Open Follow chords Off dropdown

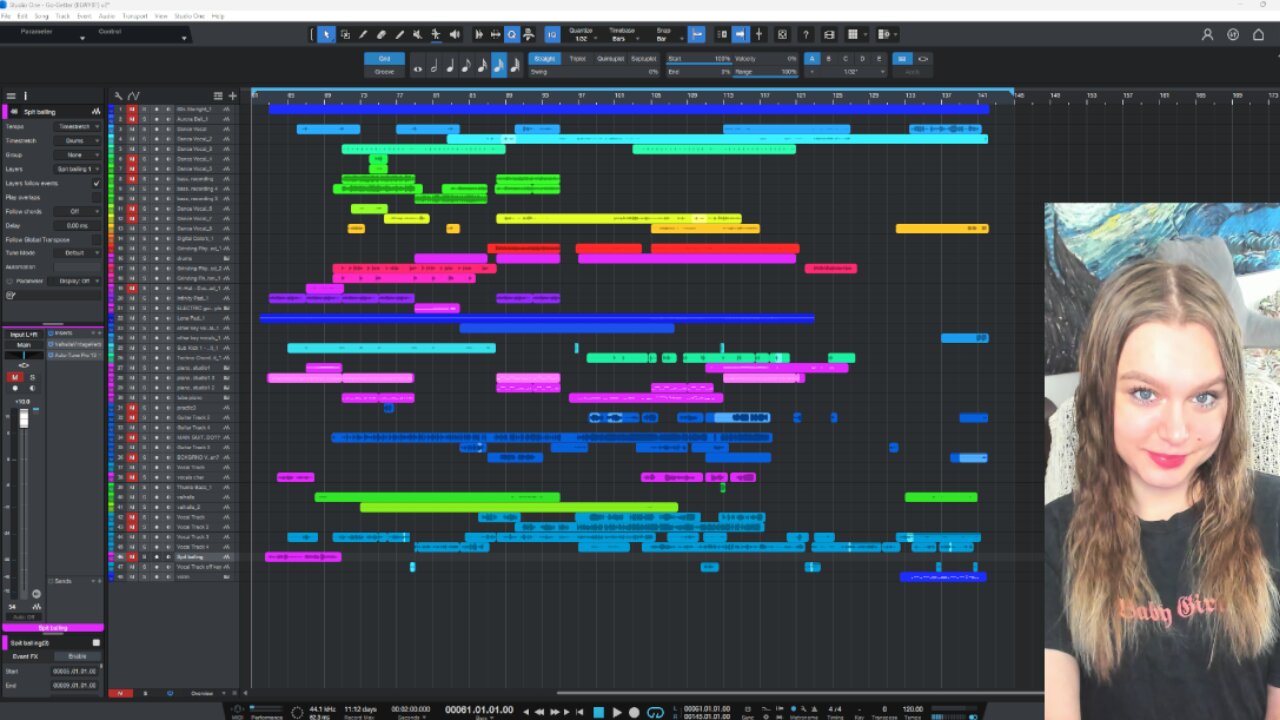[78, 211]
